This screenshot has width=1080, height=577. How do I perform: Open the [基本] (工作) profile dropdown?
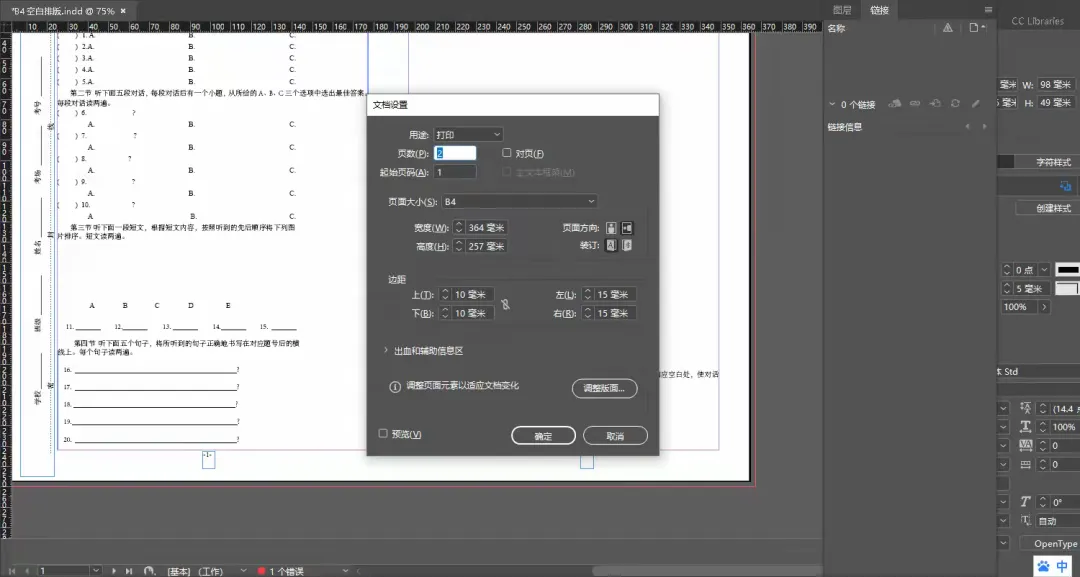click(243, 571)
